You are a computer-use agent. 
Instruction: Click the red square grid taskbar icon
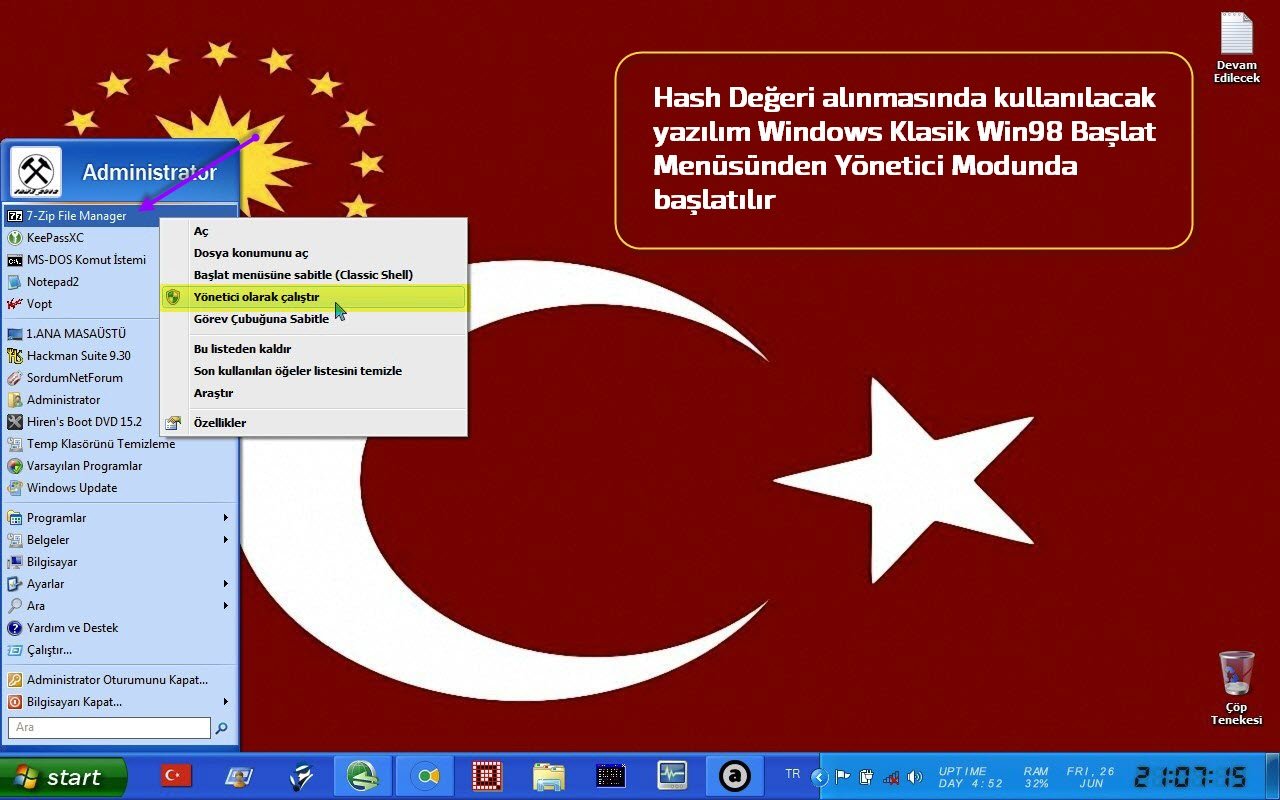click(487, 775)
